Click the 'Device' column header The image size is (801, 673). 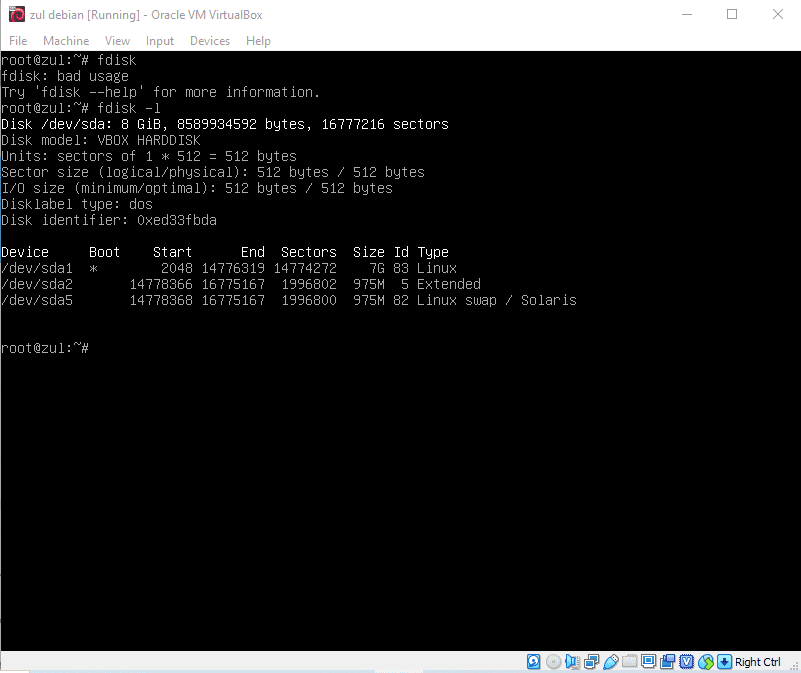click(x=25, y=252)
